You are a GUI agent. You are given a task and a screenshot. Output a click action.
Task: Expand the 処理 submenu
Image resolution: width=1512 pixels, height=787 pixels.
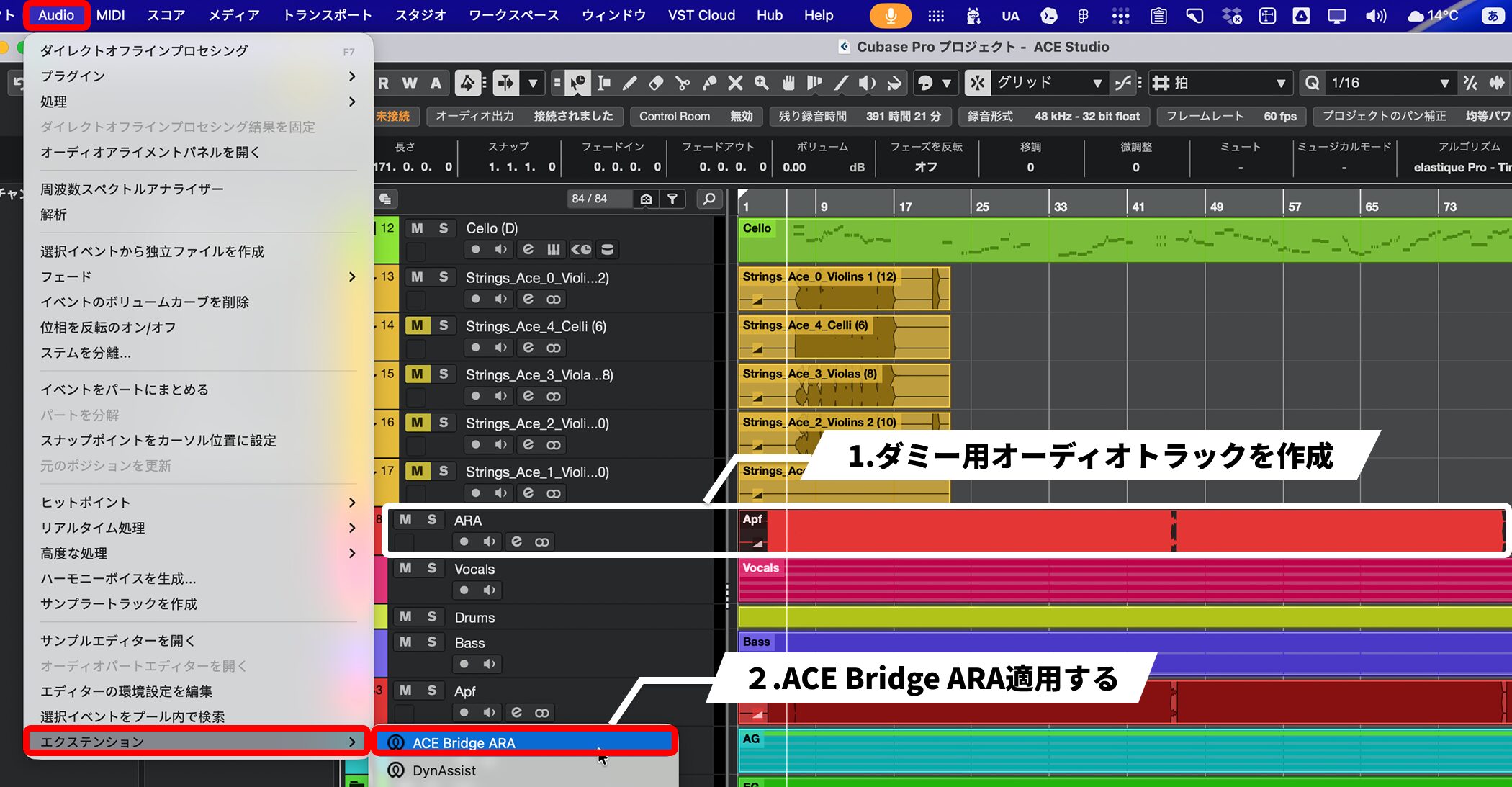(198, 102)
